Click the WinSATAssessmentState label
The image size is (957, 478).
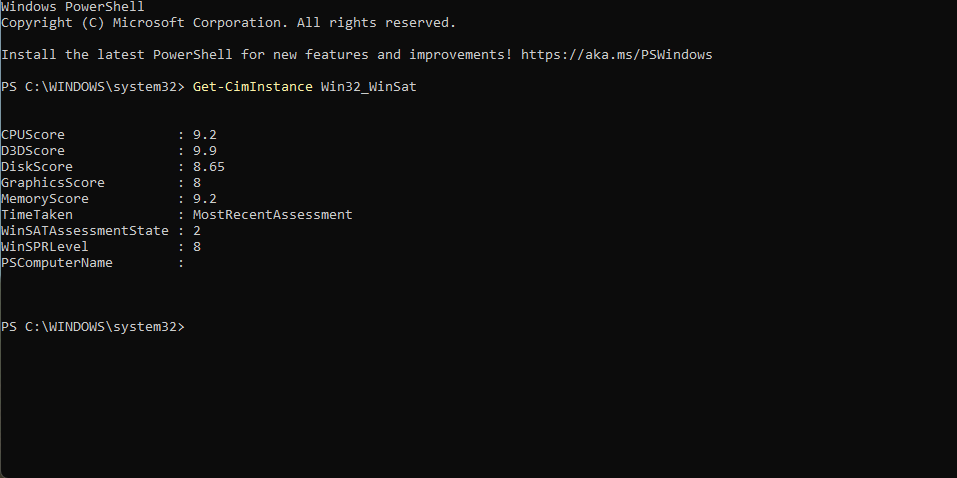84,230
